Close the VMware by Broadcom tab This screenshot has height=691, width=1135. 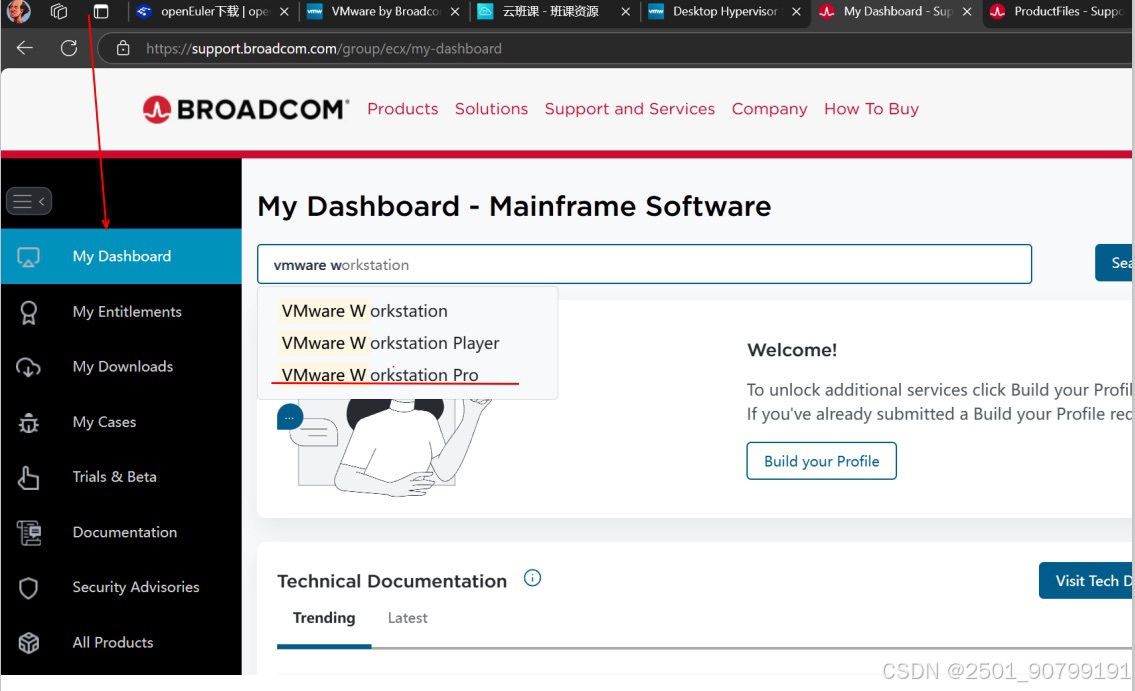(455, 12)
